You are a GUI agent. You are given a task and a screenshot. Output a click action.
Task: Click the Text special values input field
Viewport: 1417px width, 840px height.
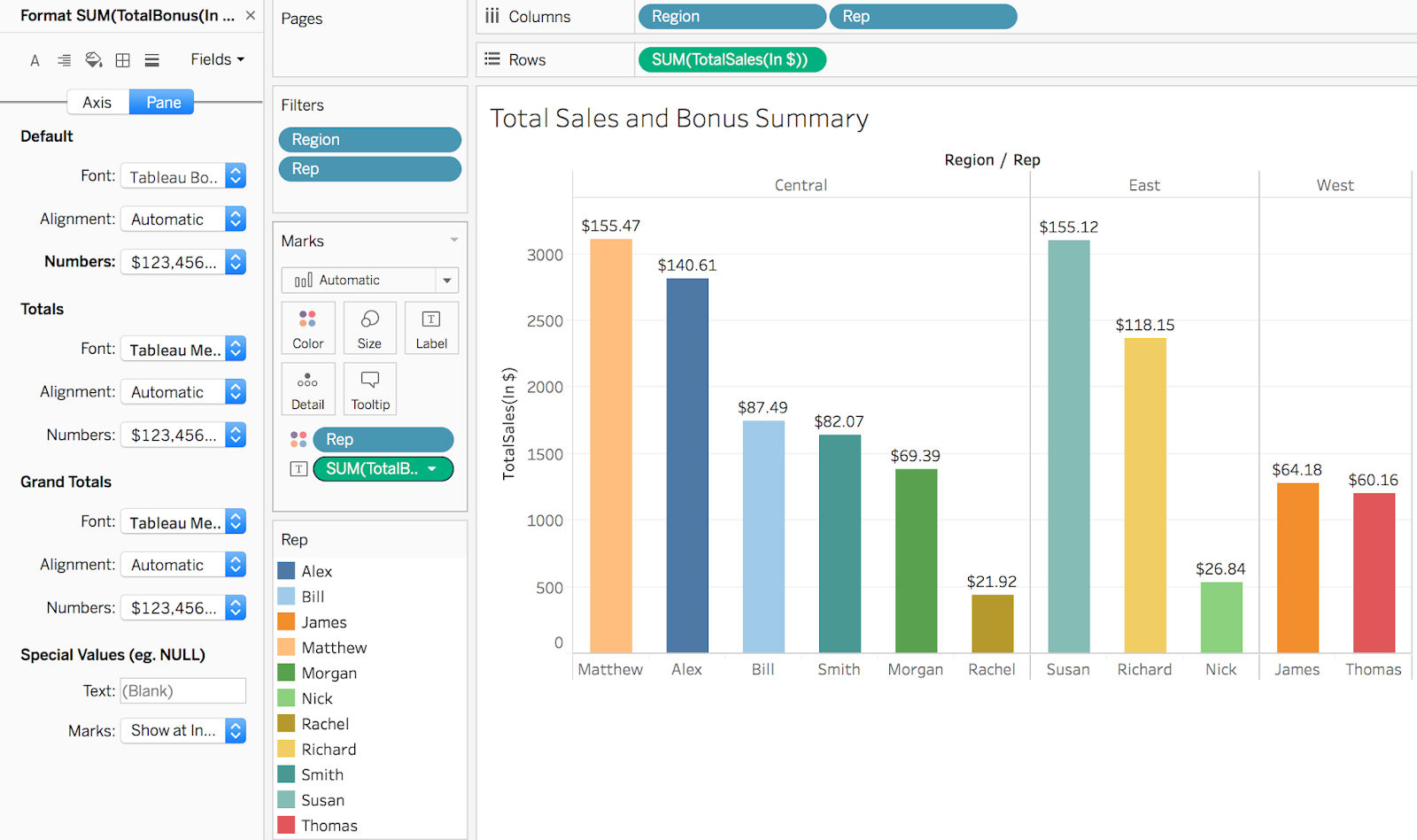[x=182, y=690]
